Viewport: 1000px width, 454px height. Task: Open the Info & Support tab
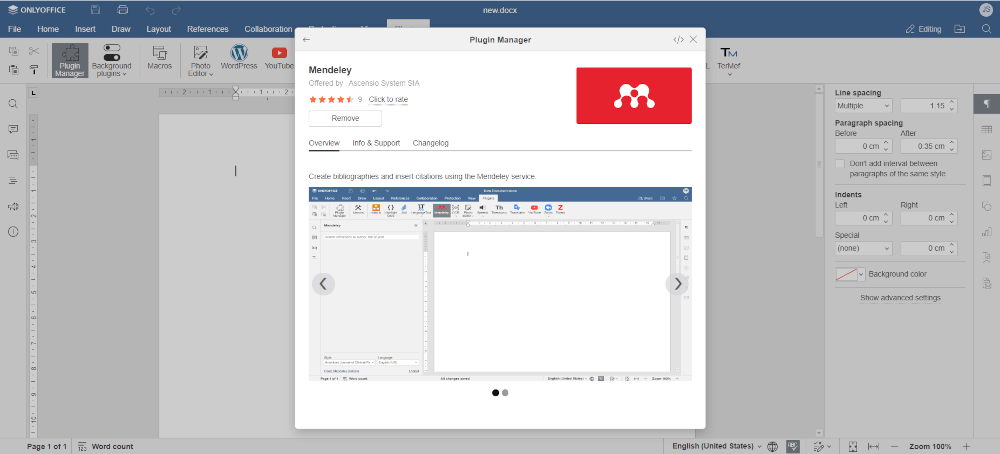376,143
